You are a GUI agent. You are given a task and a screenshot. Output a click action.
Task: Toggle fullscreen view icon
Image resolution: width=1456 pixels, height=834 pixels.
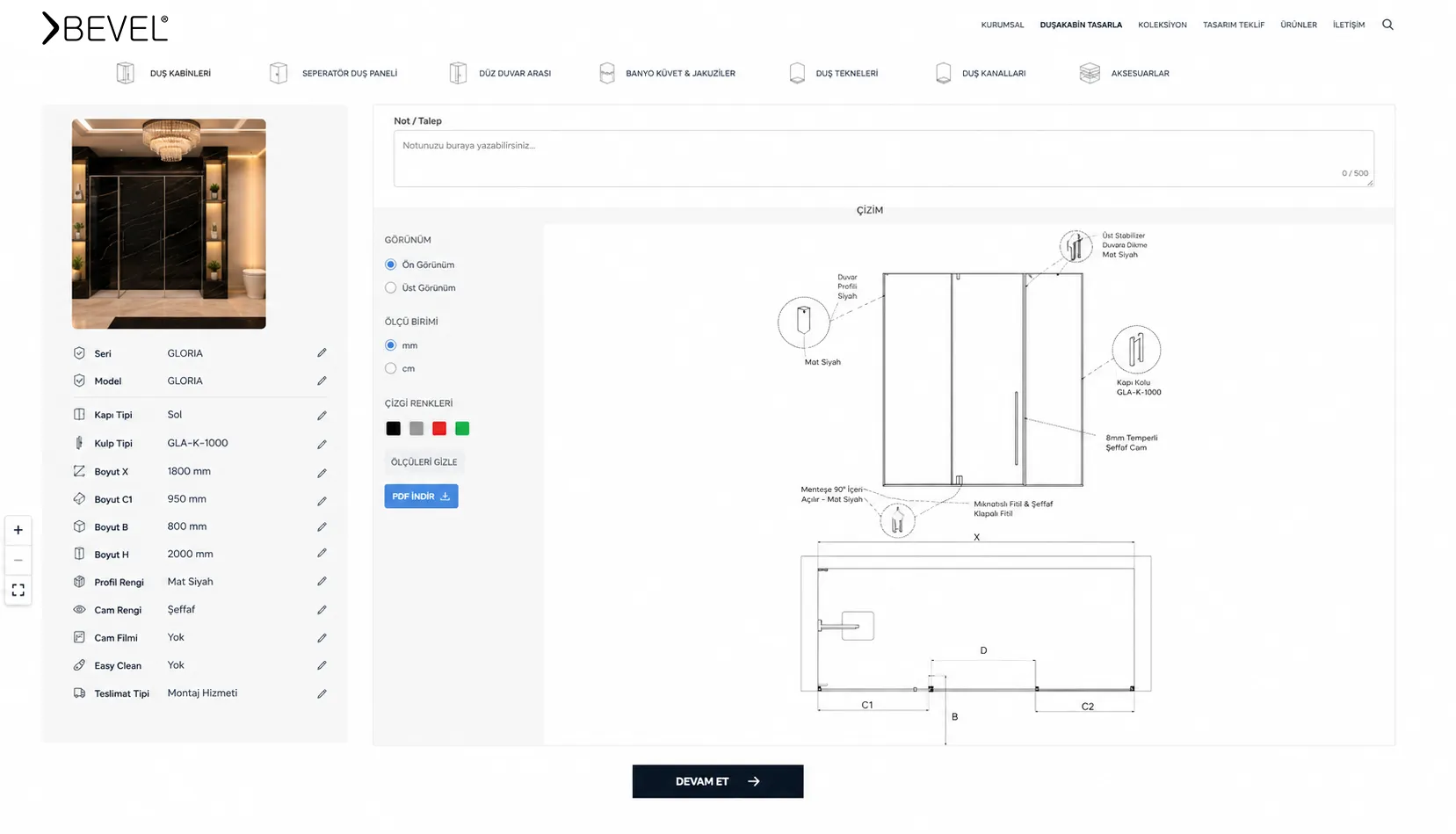coord(18,590)
